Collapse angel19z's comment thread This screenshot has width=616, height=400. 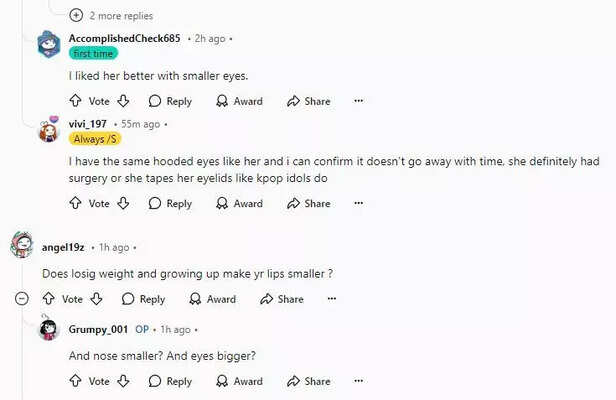[22, 299]
